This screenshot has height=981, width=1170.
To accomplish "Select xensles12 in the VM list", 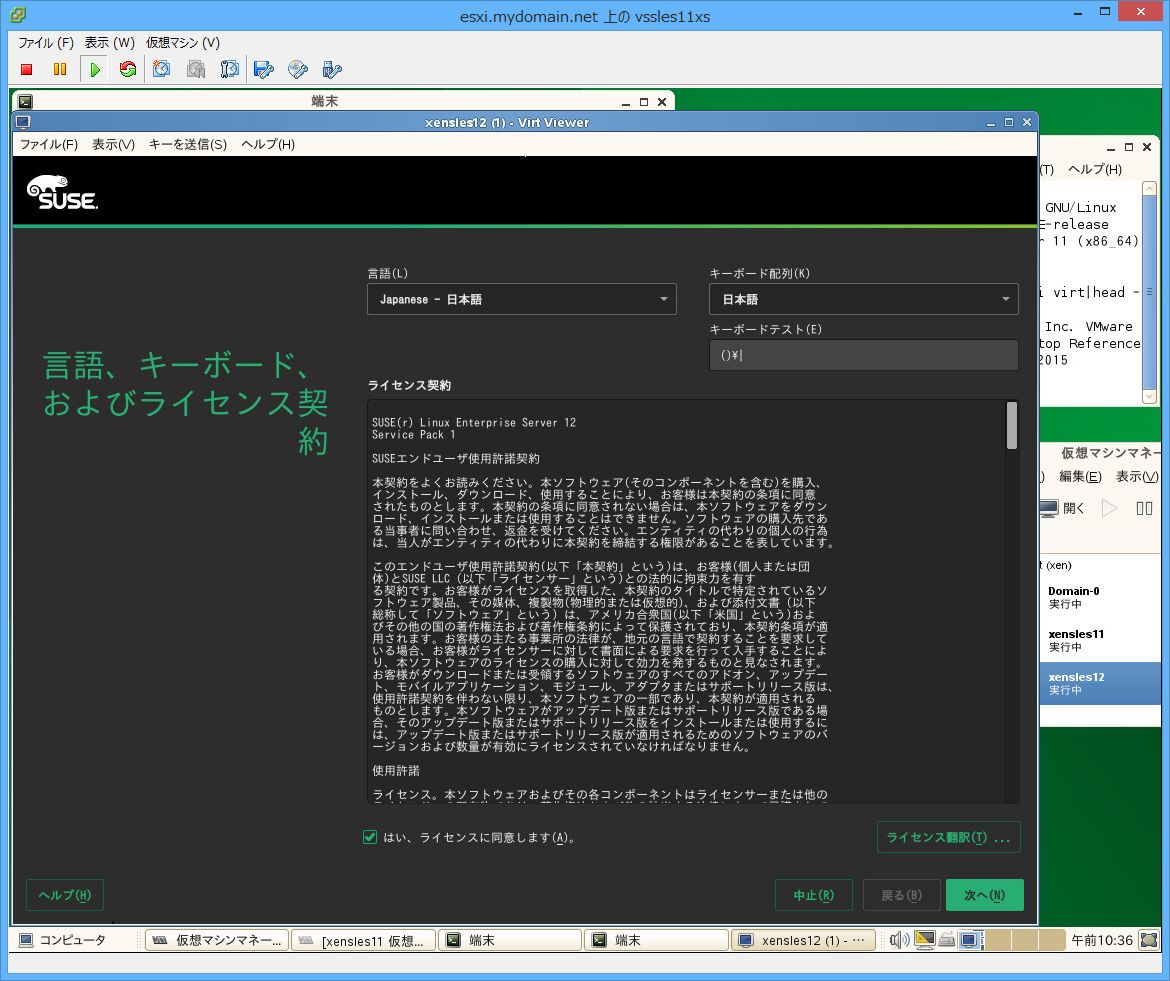I will (1101, 683).
